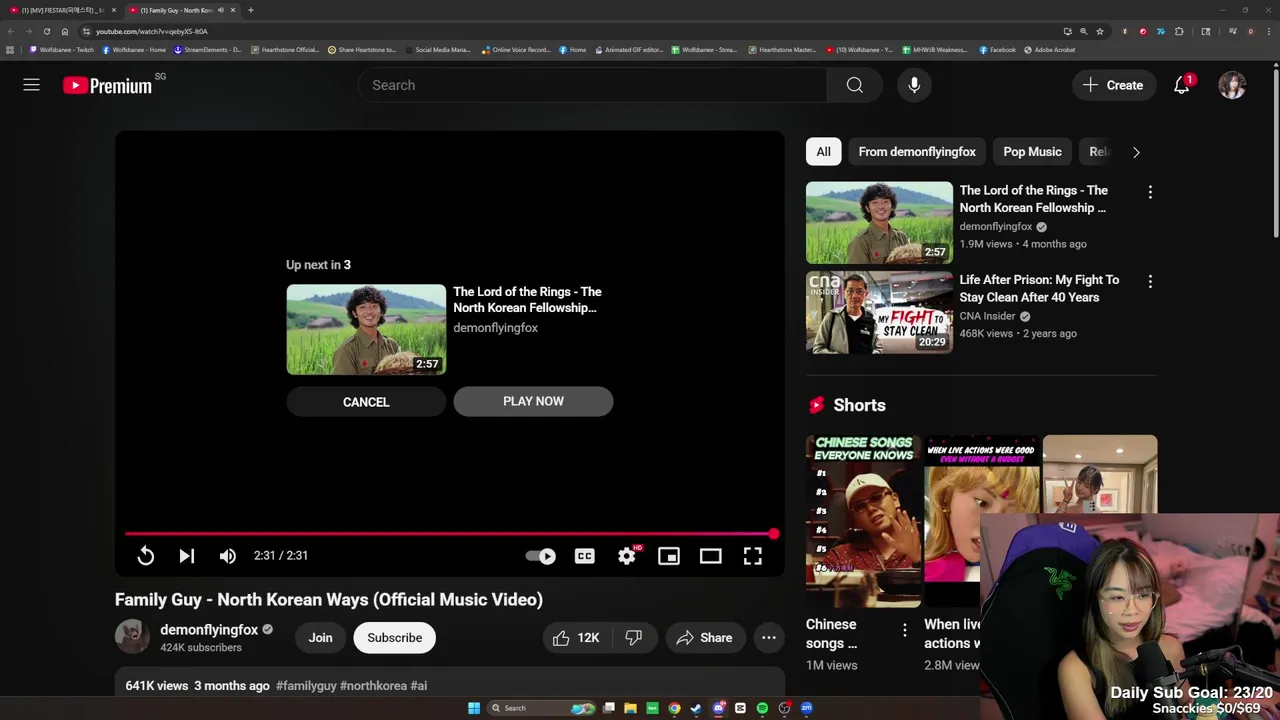This screenshot has height=720, width=1280.
Task: Open options for Chinese songs short
Action: 904,630
